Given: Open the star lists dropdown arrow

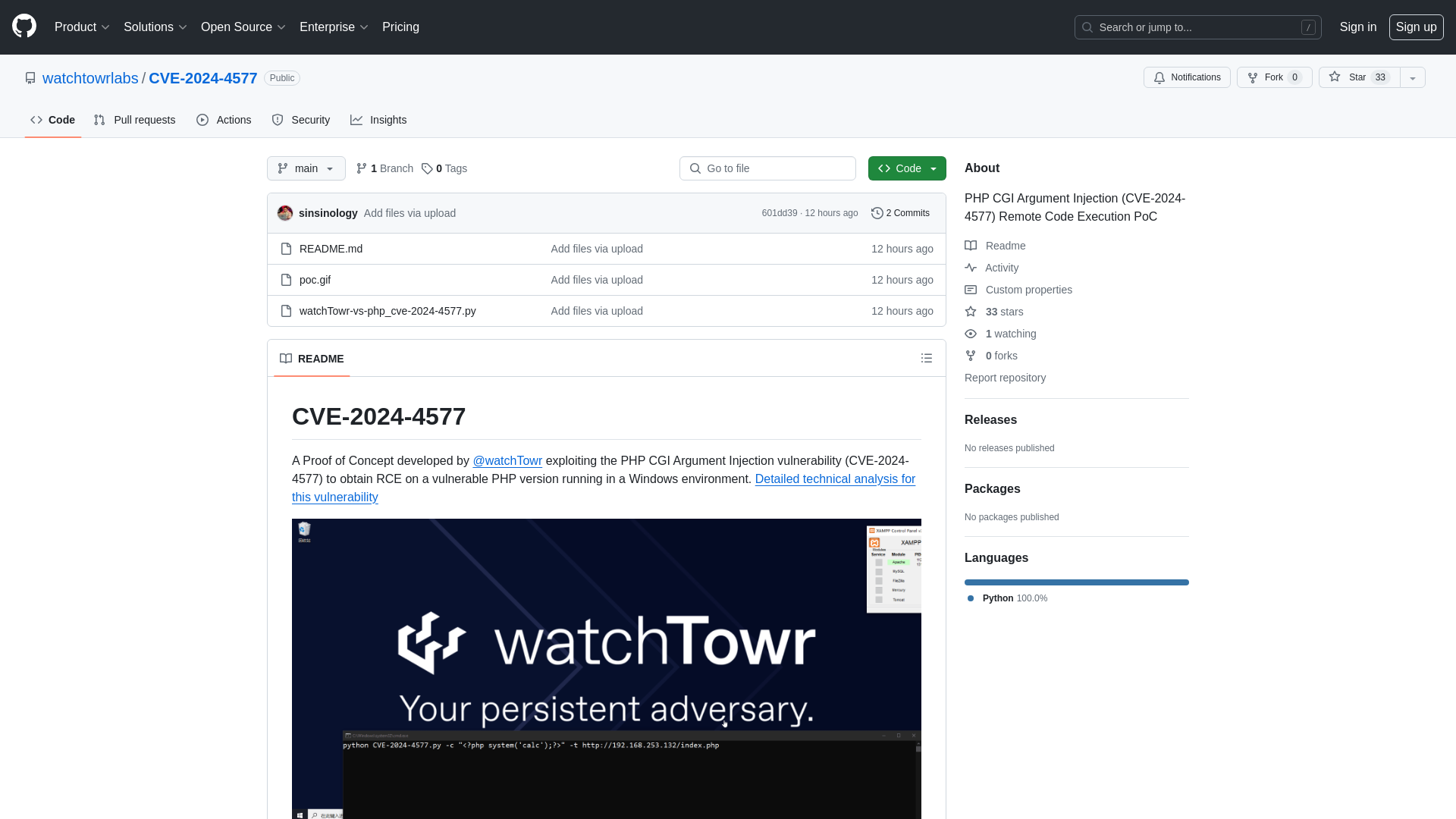Looking at the screenshot, I should point(1412,77).
